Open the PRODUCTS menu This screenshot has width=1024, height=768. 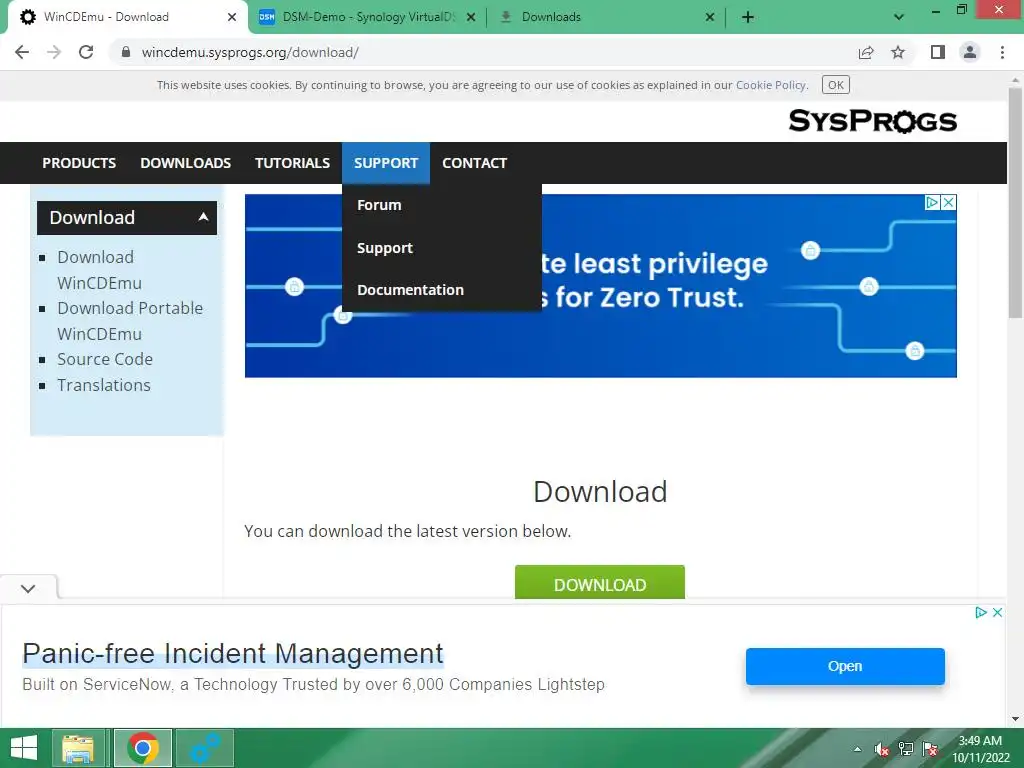[79, 163]
